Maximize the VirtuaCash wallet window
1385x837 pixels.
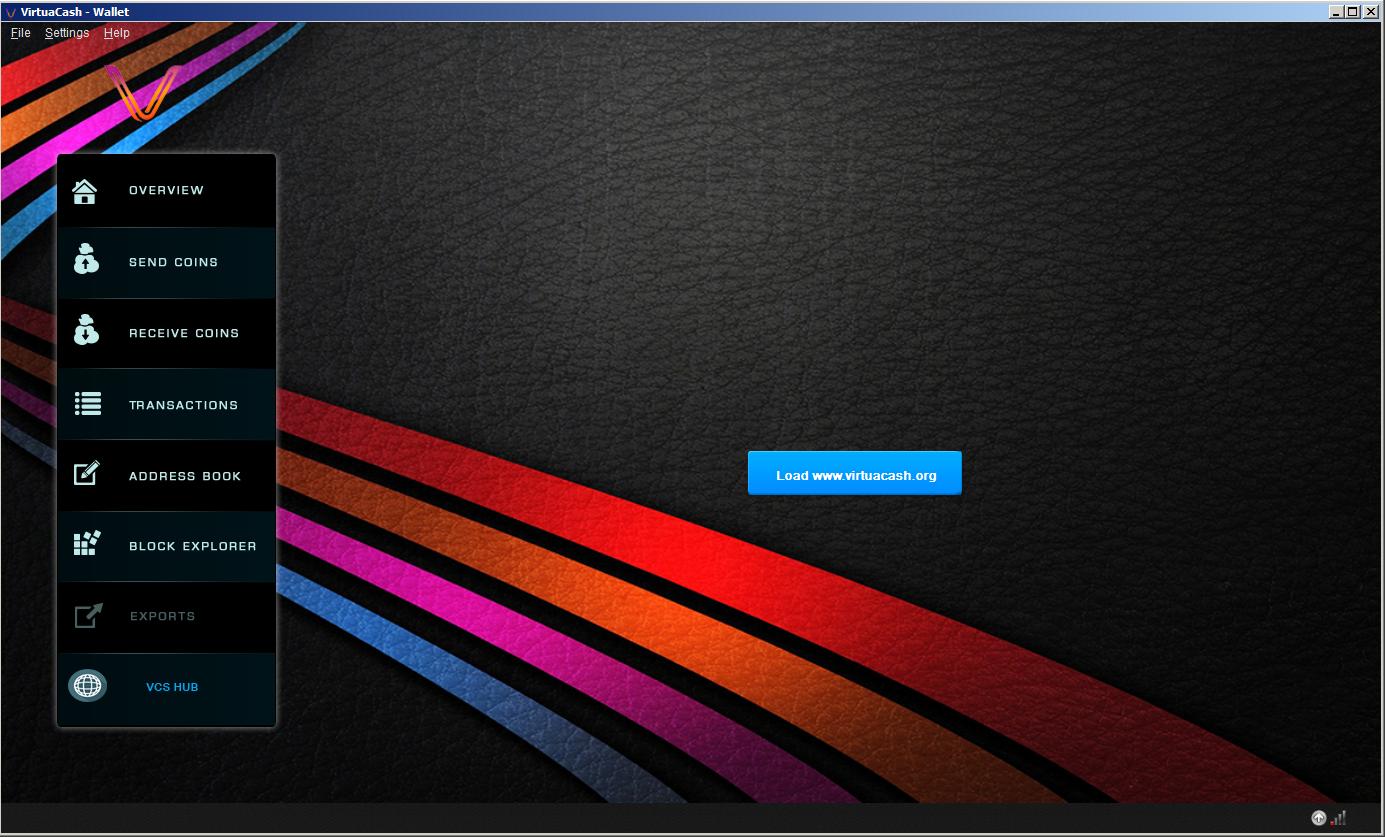point(1352,12)
